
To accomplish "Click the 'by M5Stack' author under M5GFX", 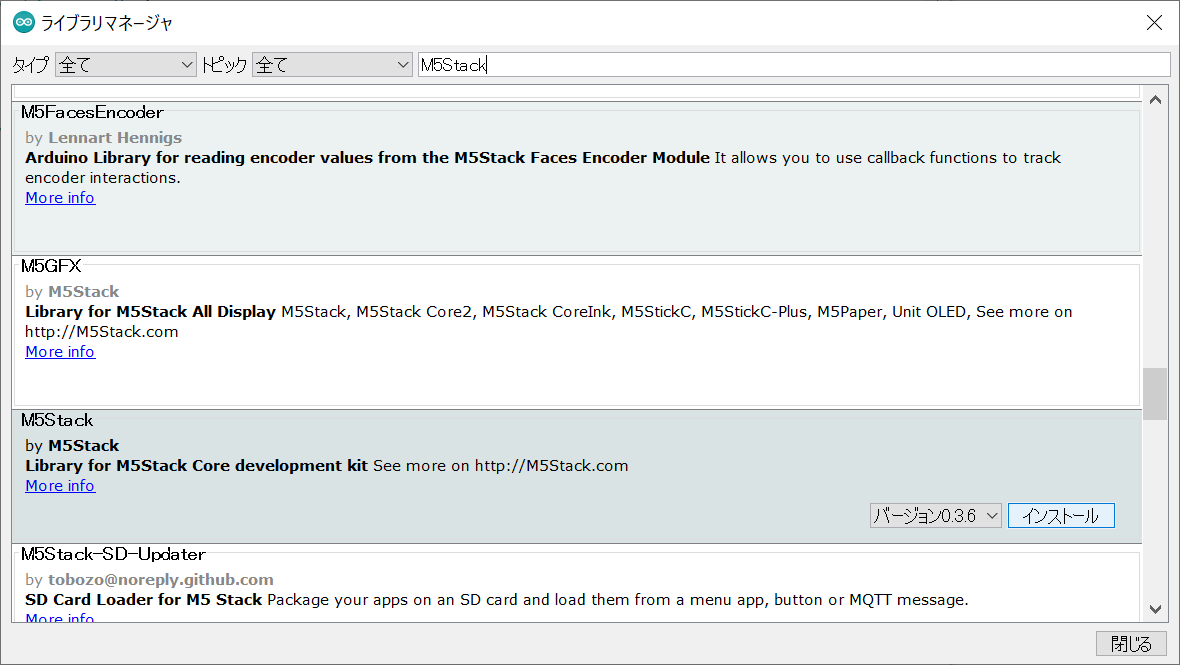I will click(72, 292).
